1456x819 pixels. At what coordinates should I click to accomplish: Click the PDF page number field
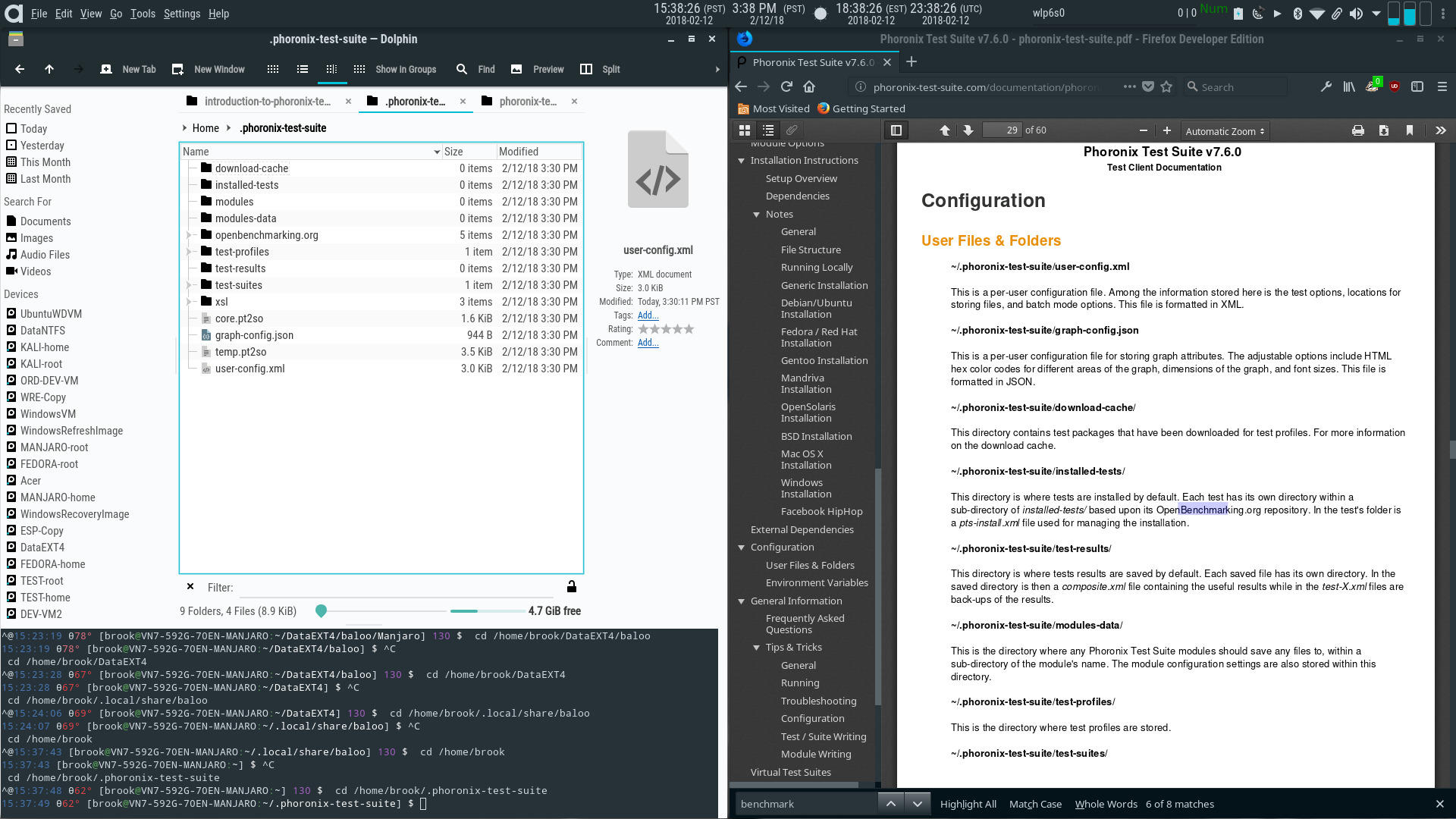[1002, 130]
